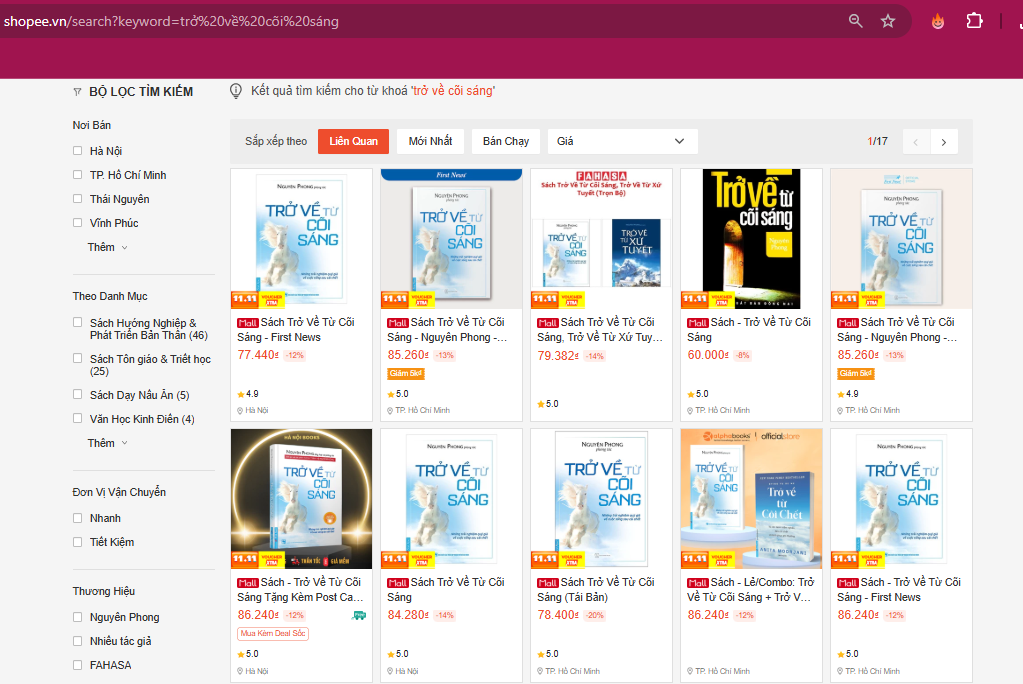Open the black-cover Trở Về Từ Cõi Sáng thumbnail
The width and height of the screenshot is (1023, 684).
click(751, 238)
